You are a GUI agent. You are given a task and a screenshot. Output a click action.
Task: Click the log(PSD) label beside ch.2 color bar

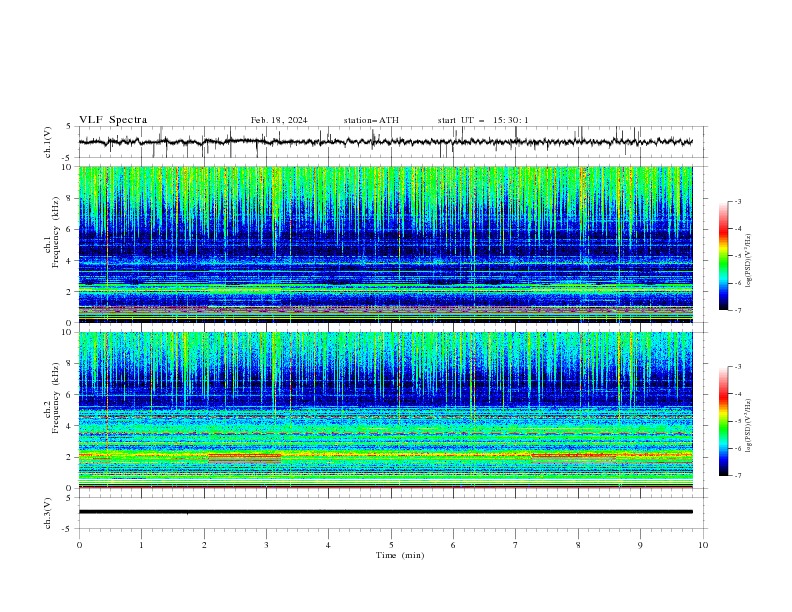click(749, 426)
